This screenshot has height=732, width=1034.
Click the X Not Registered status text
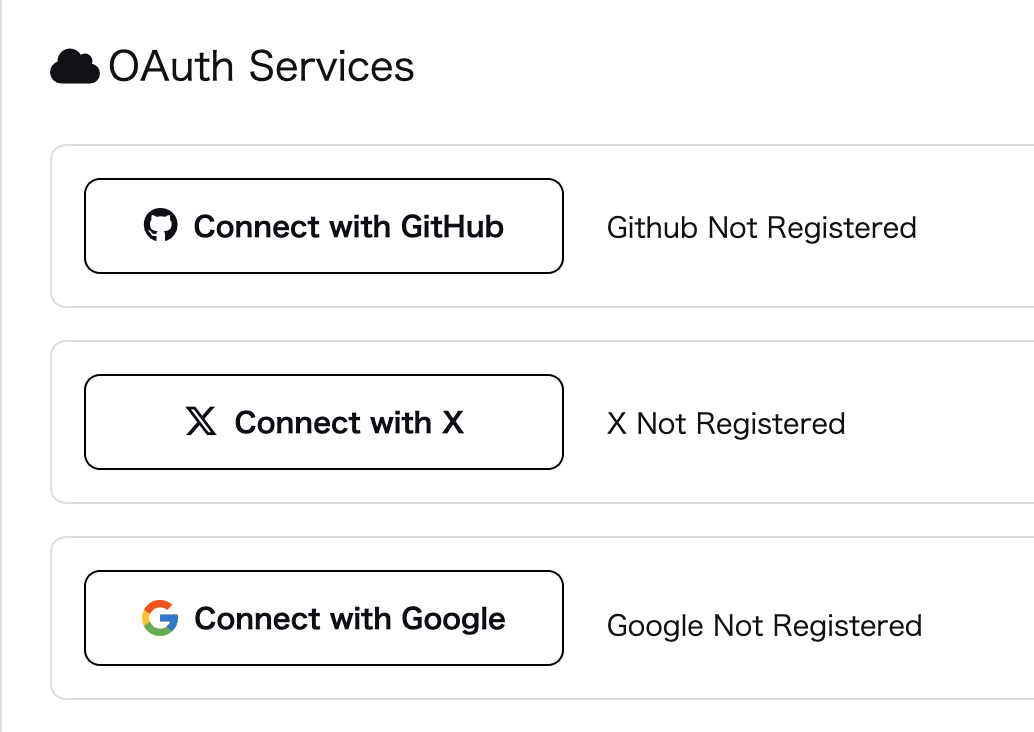coord(726,424)
